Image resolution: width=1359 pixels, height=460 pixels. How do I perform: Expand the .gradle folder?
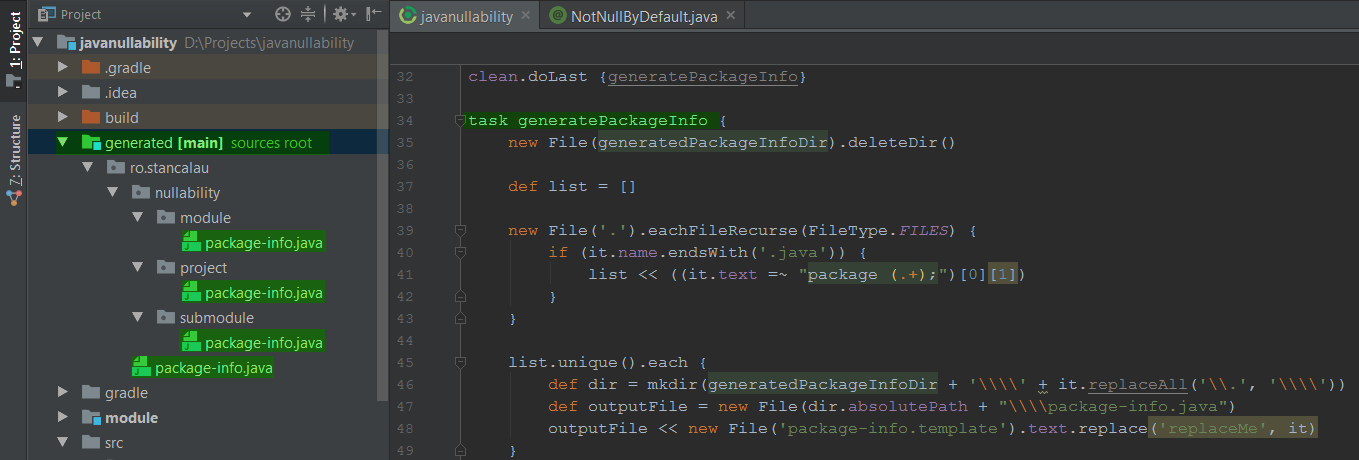tap(63, 68)
